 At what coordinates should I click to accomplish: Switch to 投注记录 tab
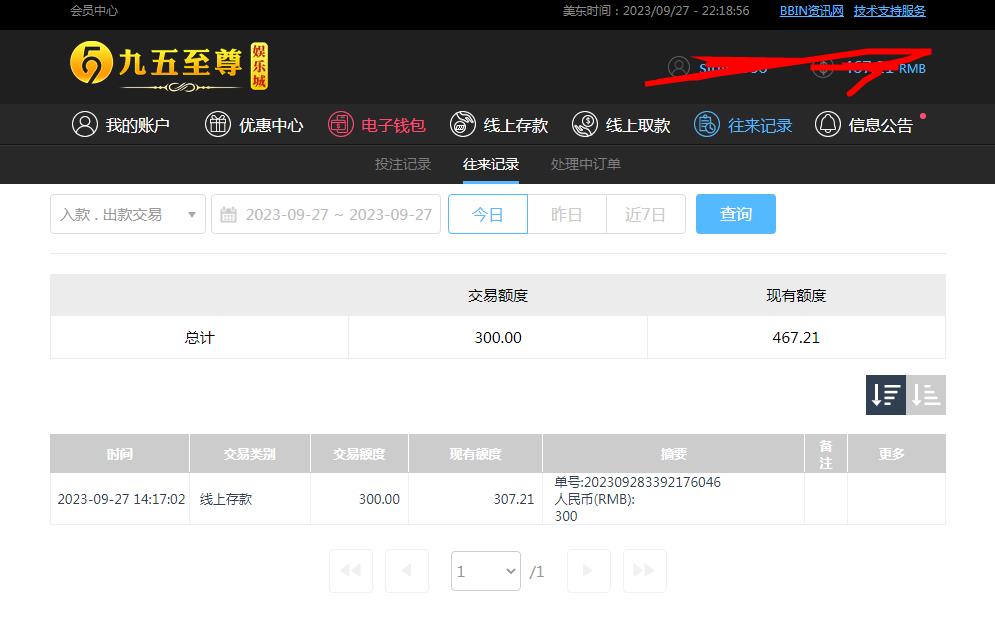pyautogui.click(x=403, y=164)
